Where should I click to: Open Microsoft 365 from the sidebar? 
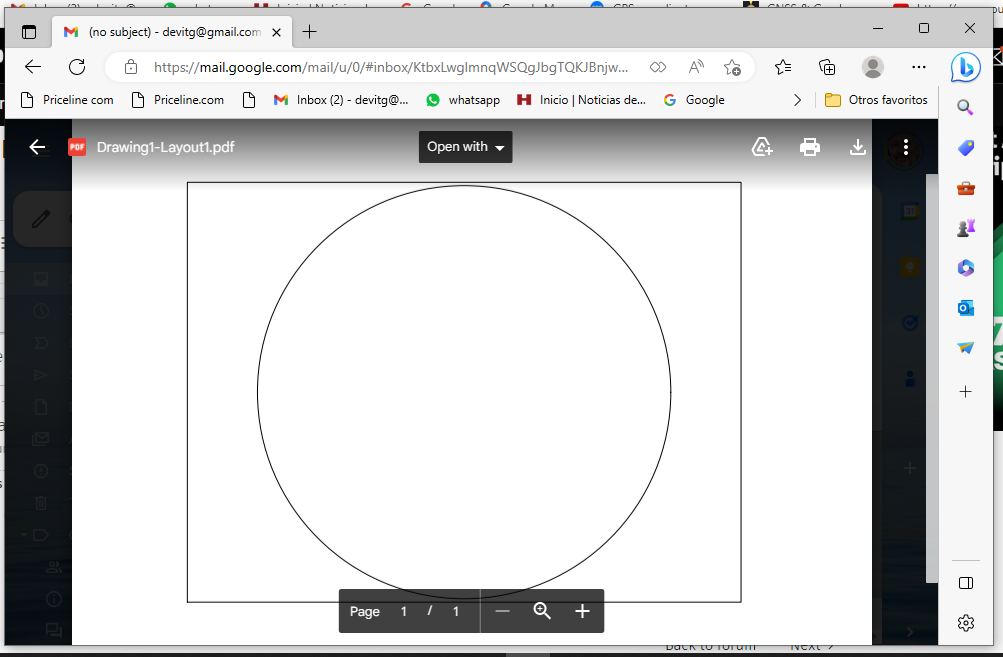[x=964, y=267]
